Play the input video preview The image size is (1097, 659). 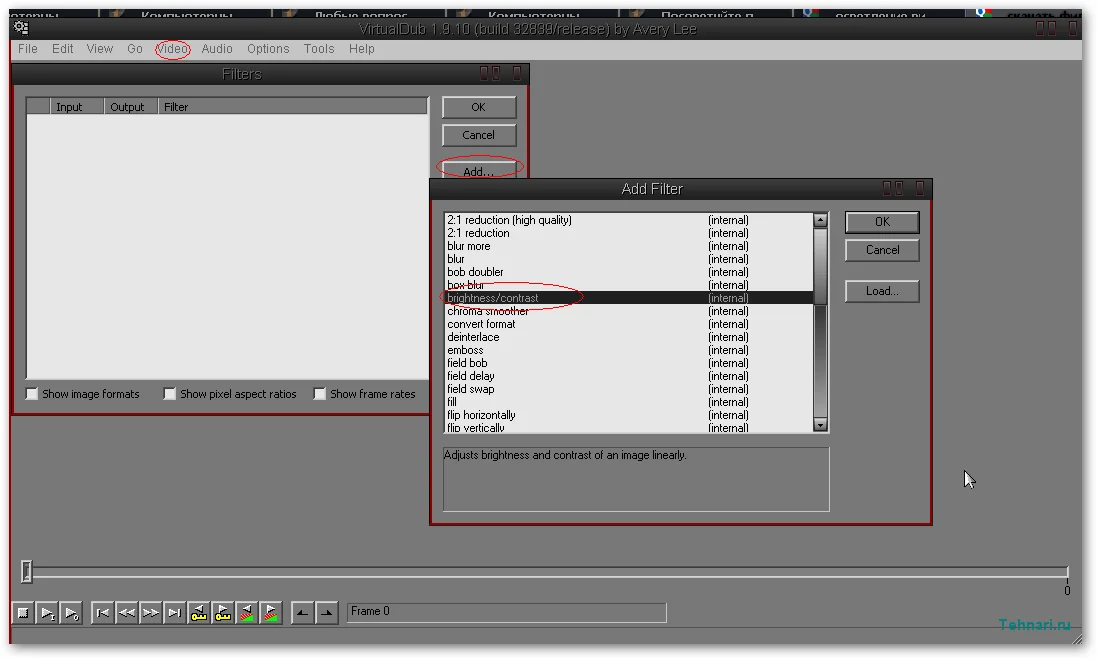(47, 613)
